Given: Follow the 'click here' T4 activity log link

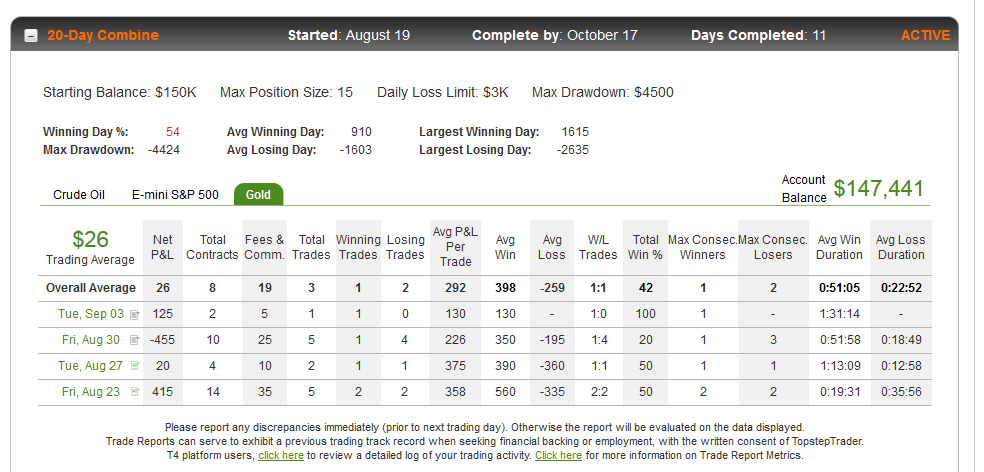Looking at the screenshot, I should (281, 455).
